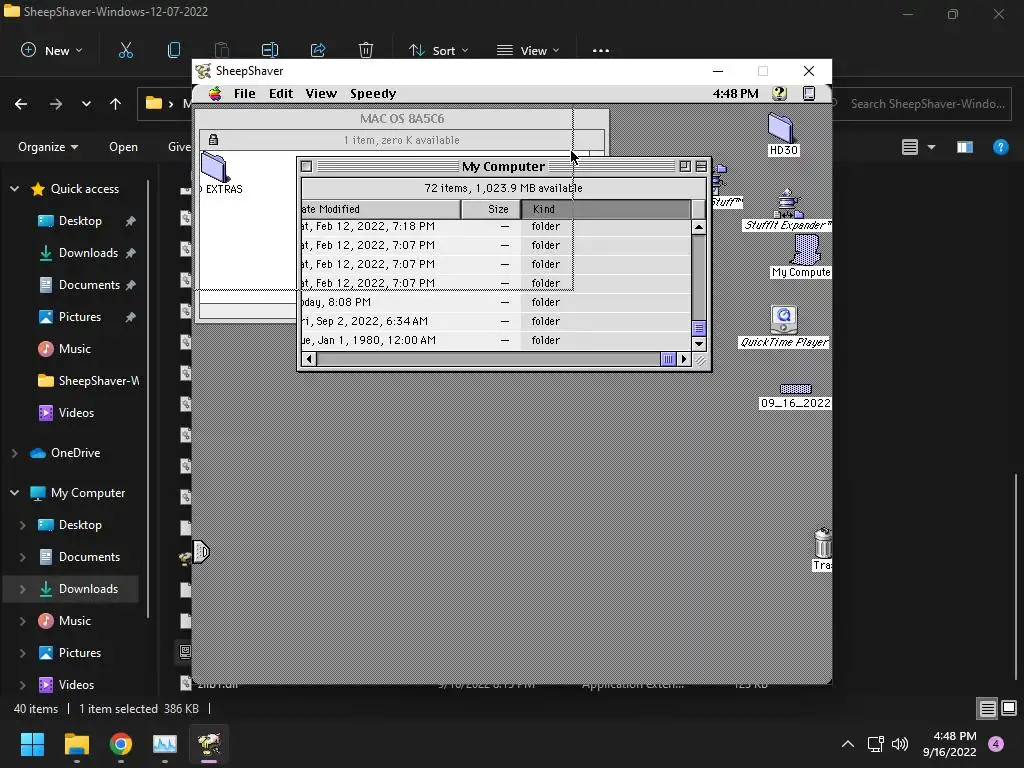
Task: Select the row modified today, 8:08 PM
Action: coord(496,302)
